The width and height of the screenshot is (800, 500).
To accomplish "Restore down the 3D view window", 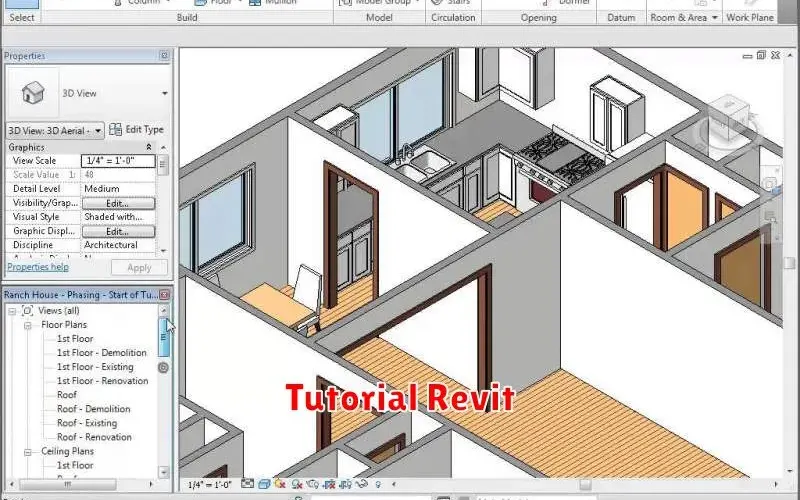I will (x=761, y=55).
